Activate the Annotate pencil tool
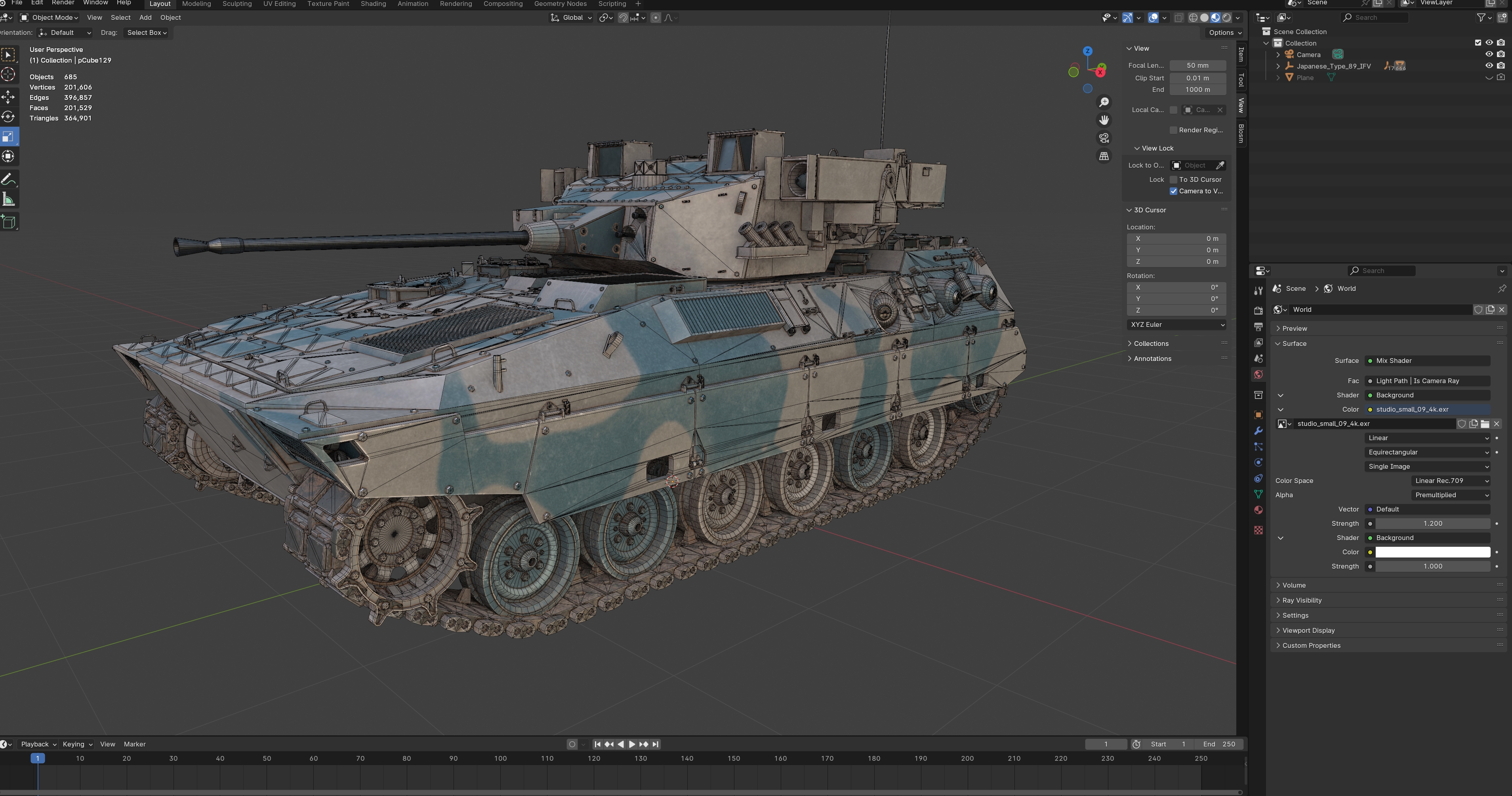Screen dimensions: 1512x796 click(x=8, y=179)
